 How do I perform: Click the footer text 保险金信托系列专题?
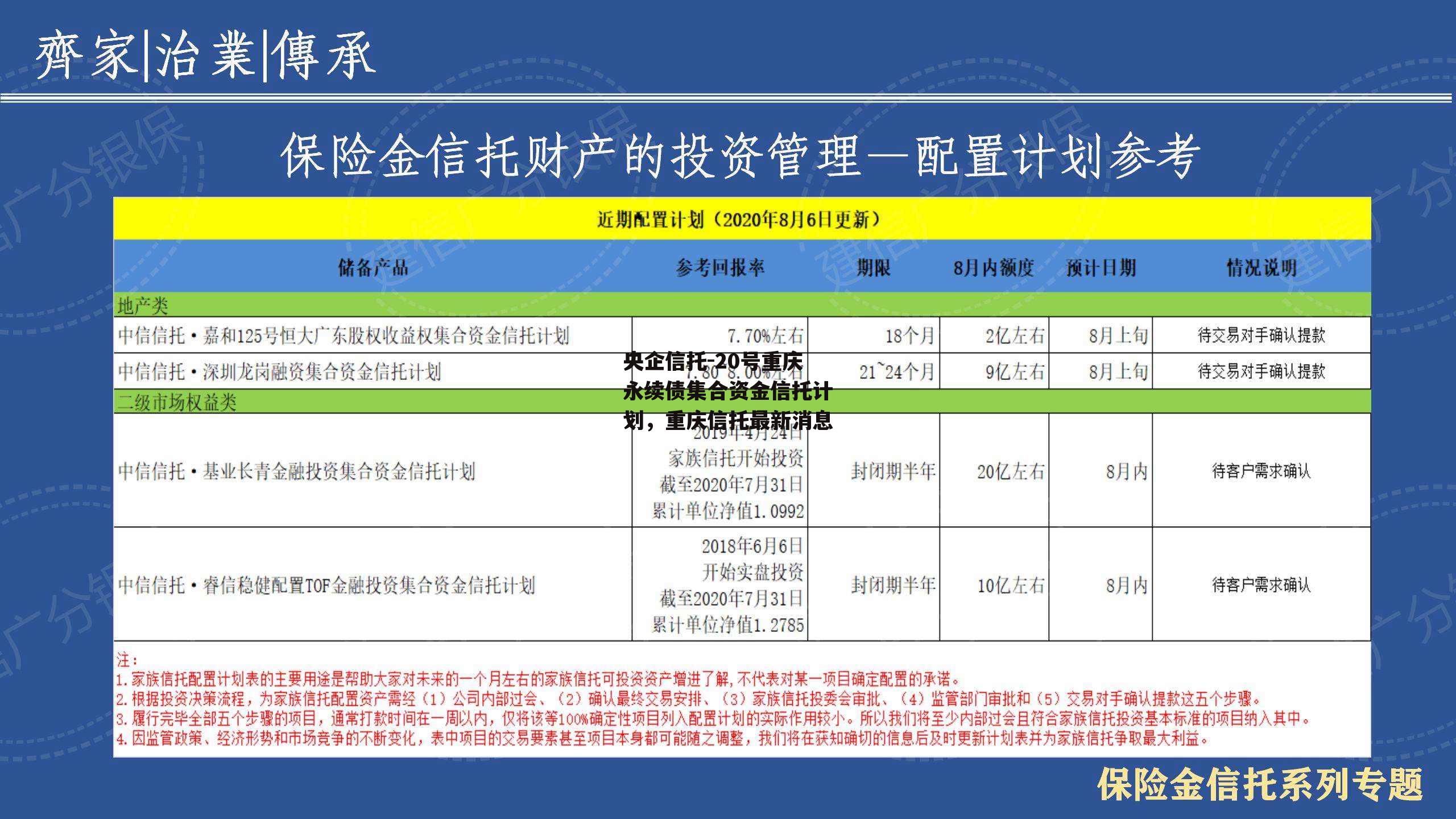click(1259, 785)
